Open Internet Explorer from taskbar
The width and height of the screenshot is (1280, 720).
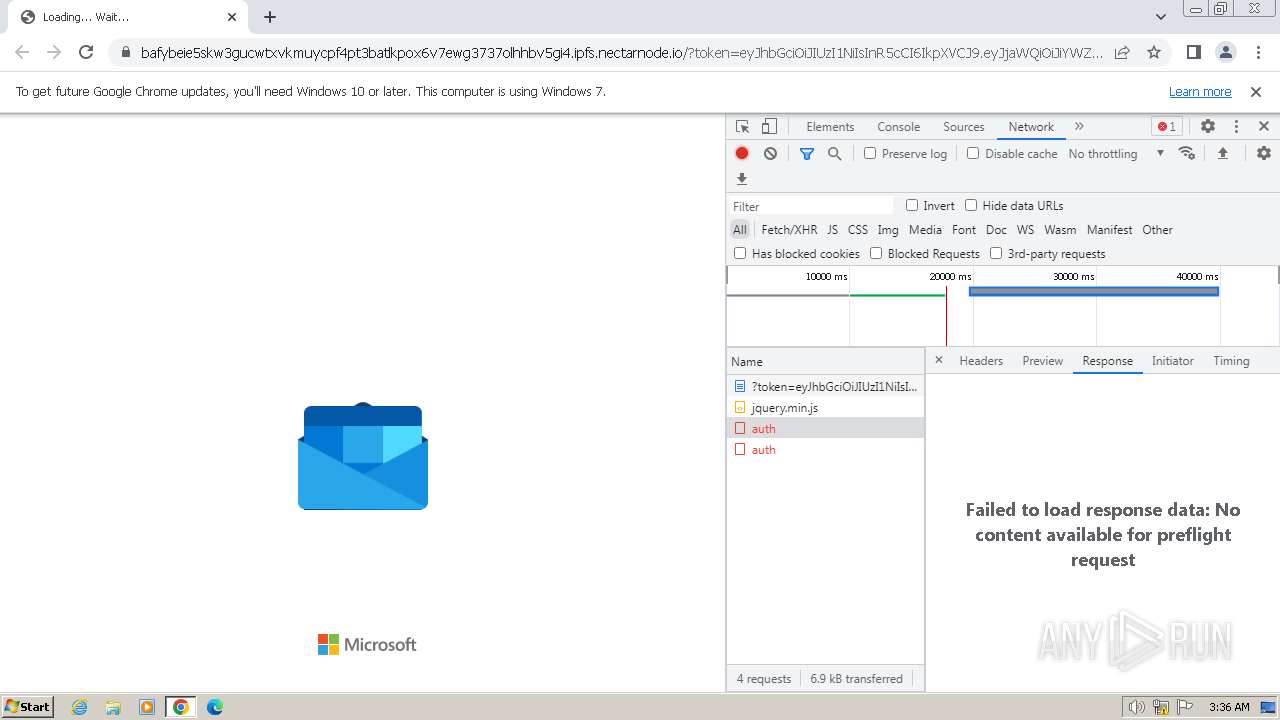tap(79, 707)
